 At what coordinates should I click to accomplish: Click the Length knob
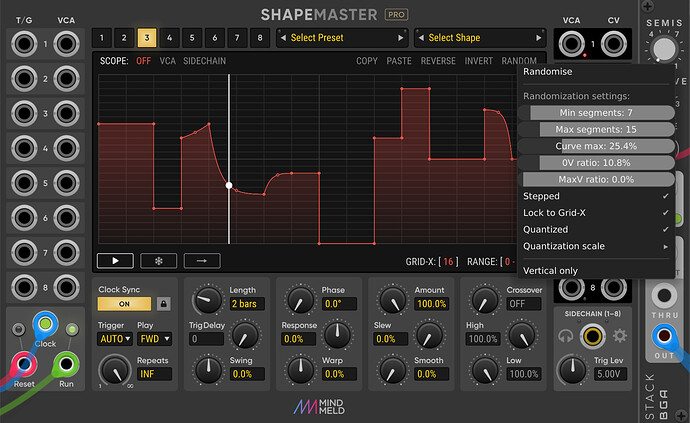pyautogui.click(x=207, y=300)
